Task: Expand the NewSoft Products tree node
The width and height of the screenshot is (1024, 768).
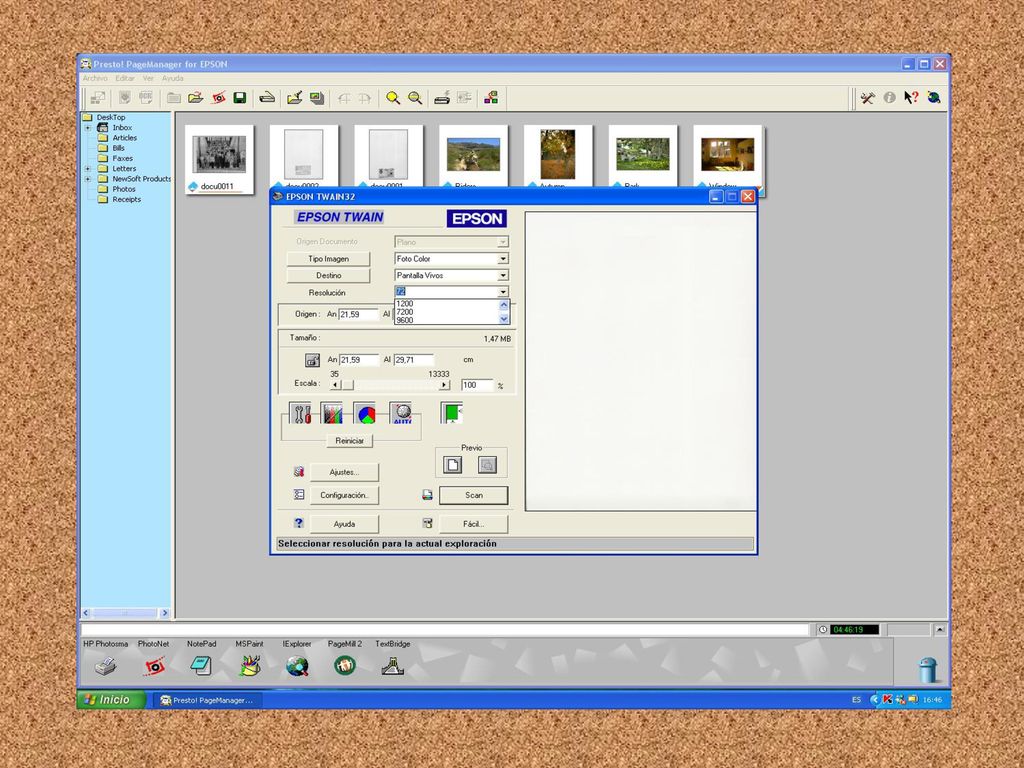Action: [x=88, y=179]
